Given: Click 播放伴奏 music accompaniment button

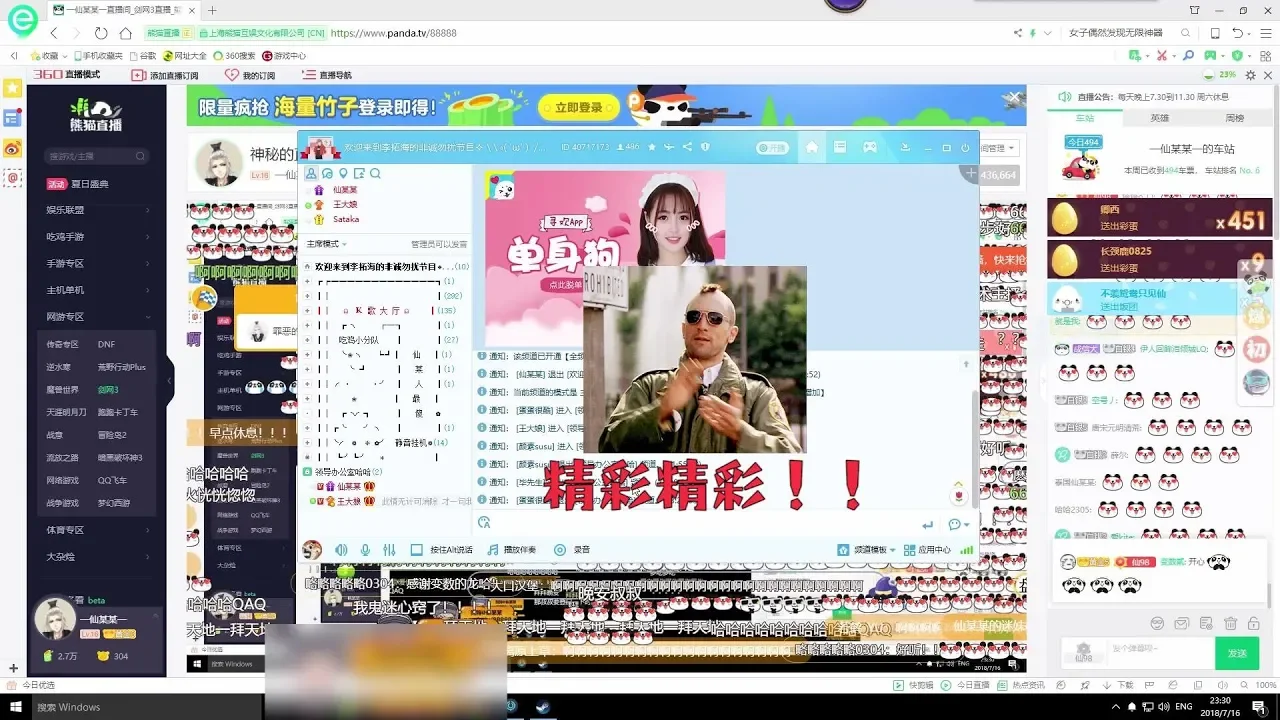Looking at the screenshot, I should click(512, 550).
